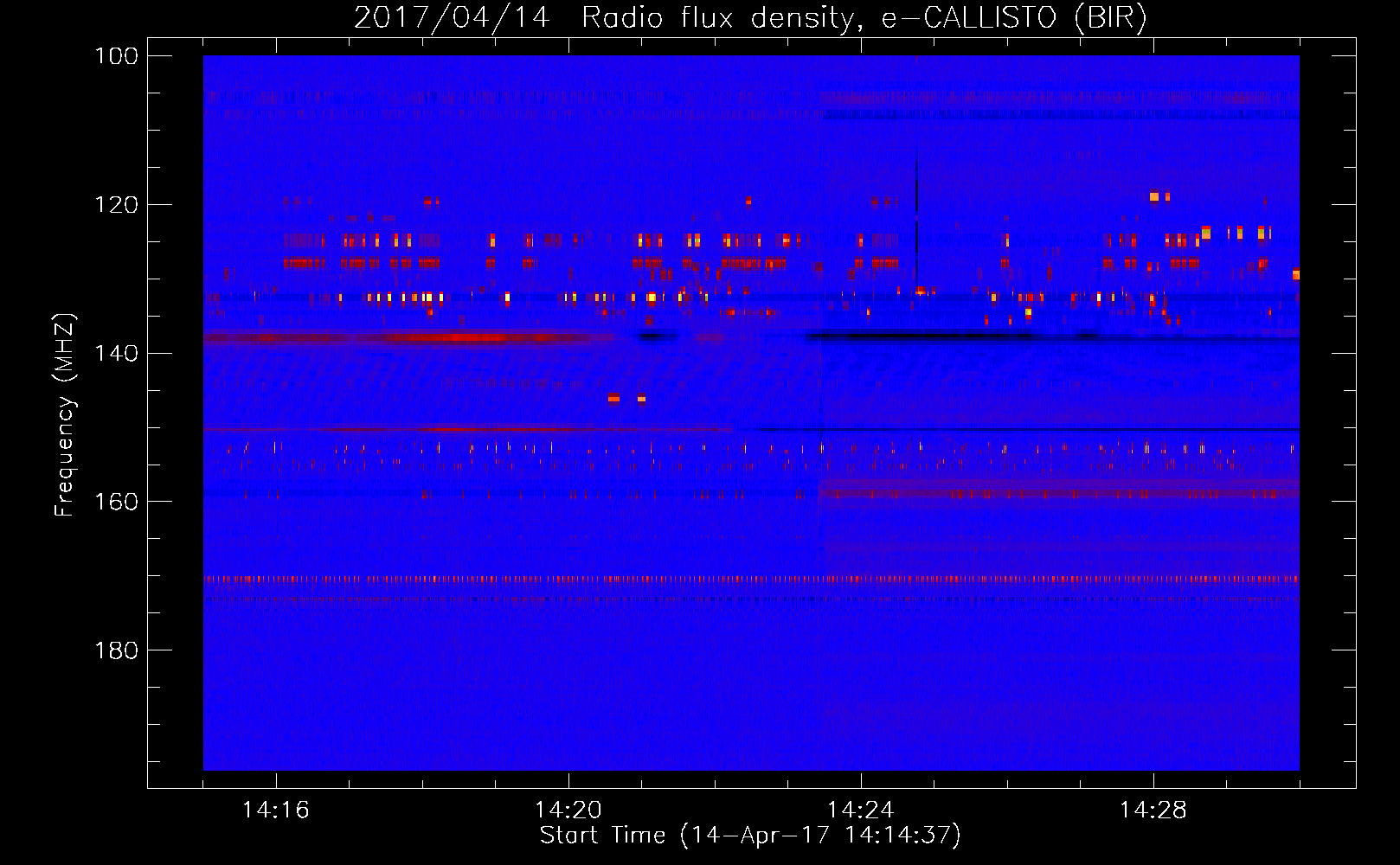The width and height of the screenshot is (1400, 865).
Task: Click the 120 frequency tick label
Action: 115,205
